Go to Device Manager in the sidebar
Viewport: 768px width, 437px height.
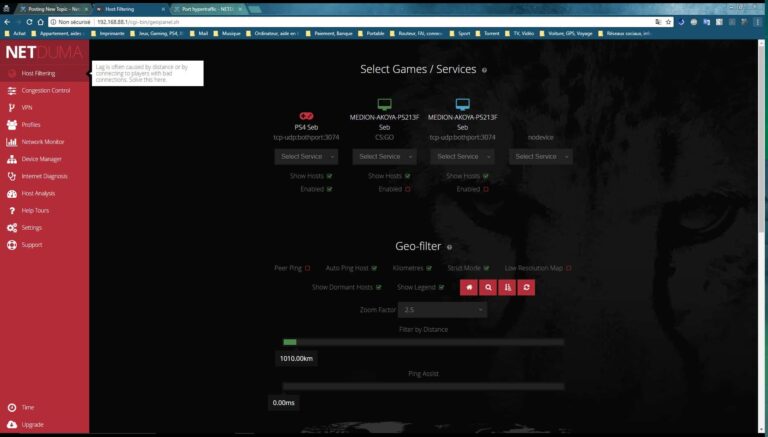coord(41,159)
